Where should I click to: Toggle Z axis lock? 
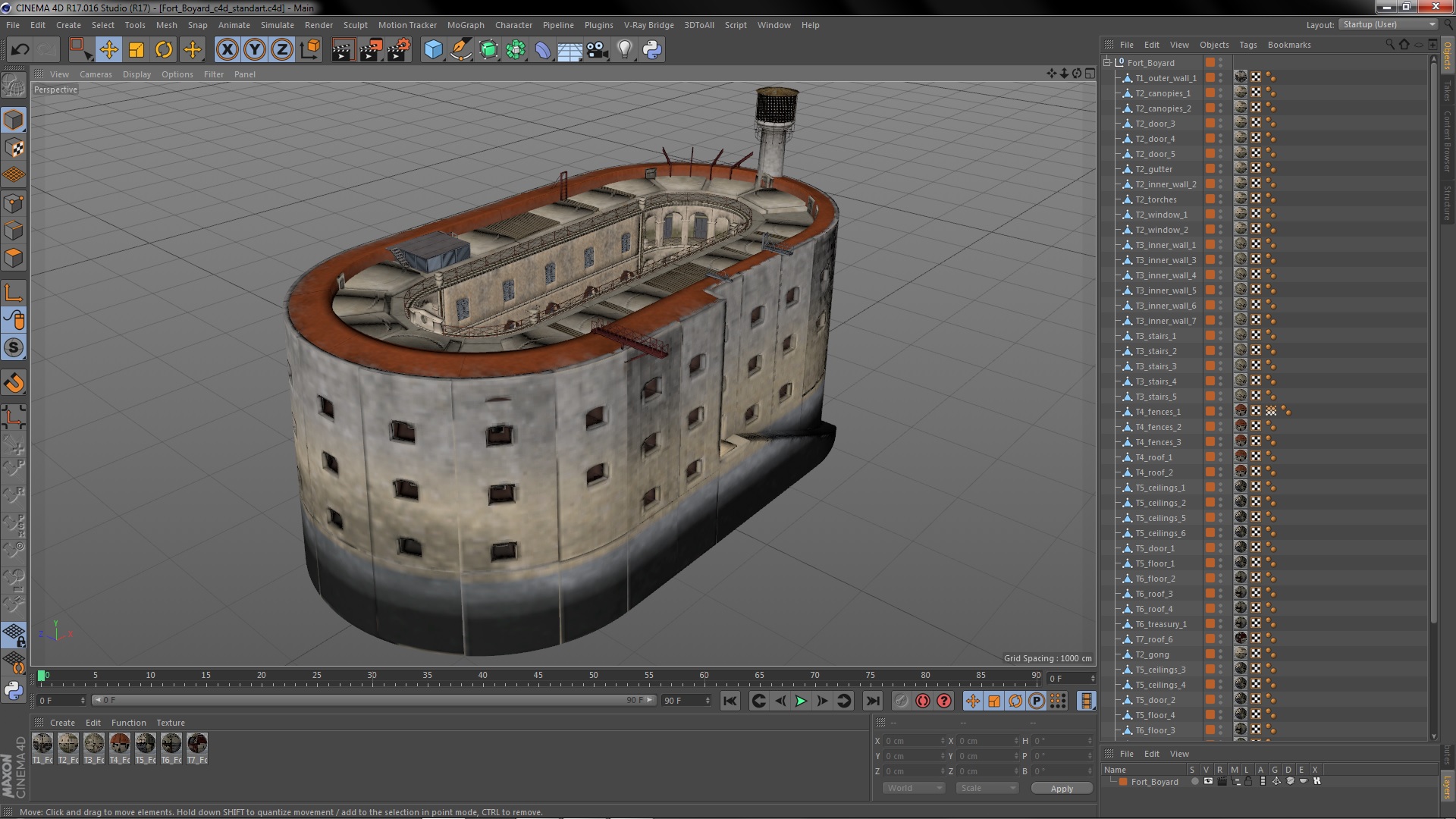pos(282,50)
